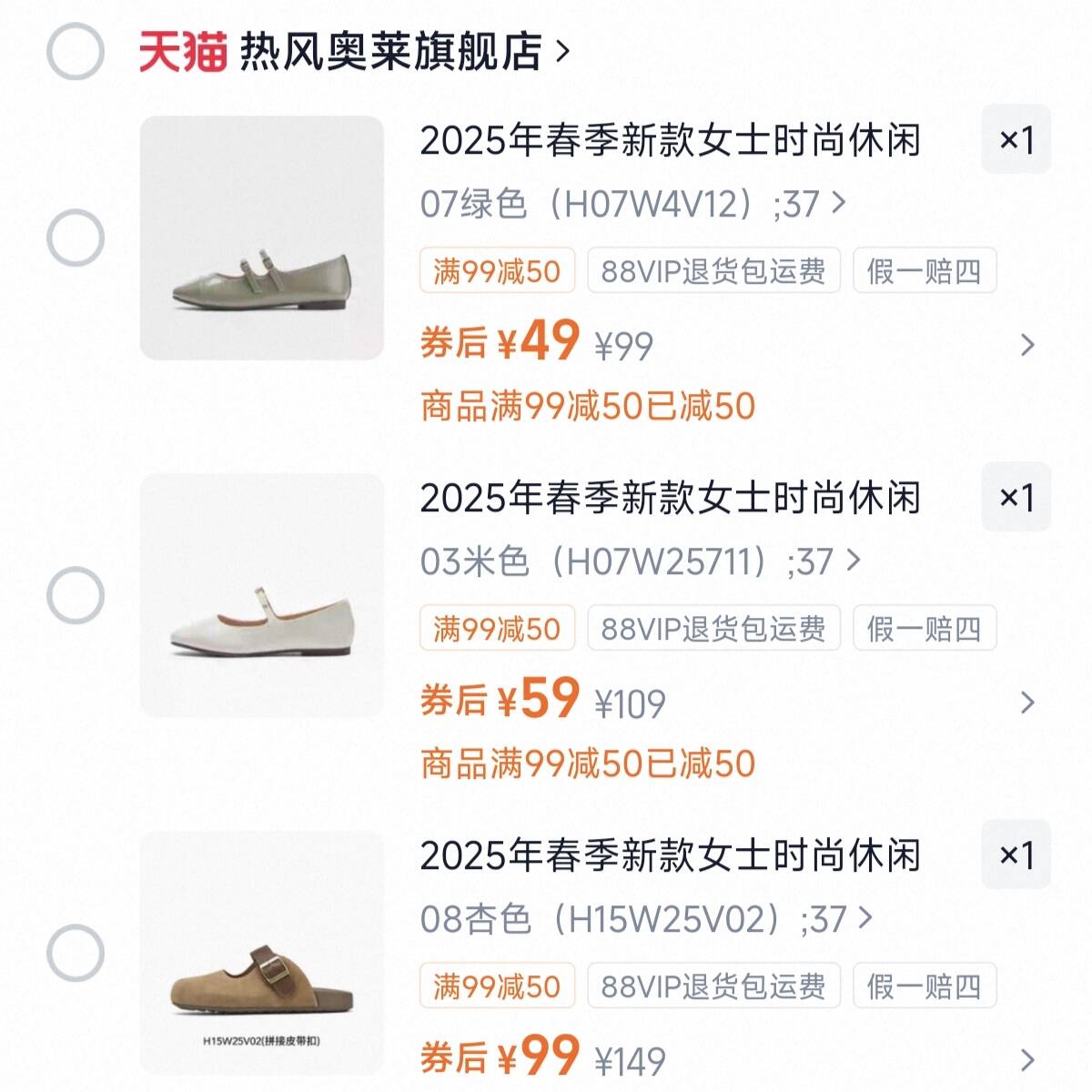Select the green 07绿色 shoe item
The width and height of the screenshot is (1092, 1092).
[x=76, y=238]
